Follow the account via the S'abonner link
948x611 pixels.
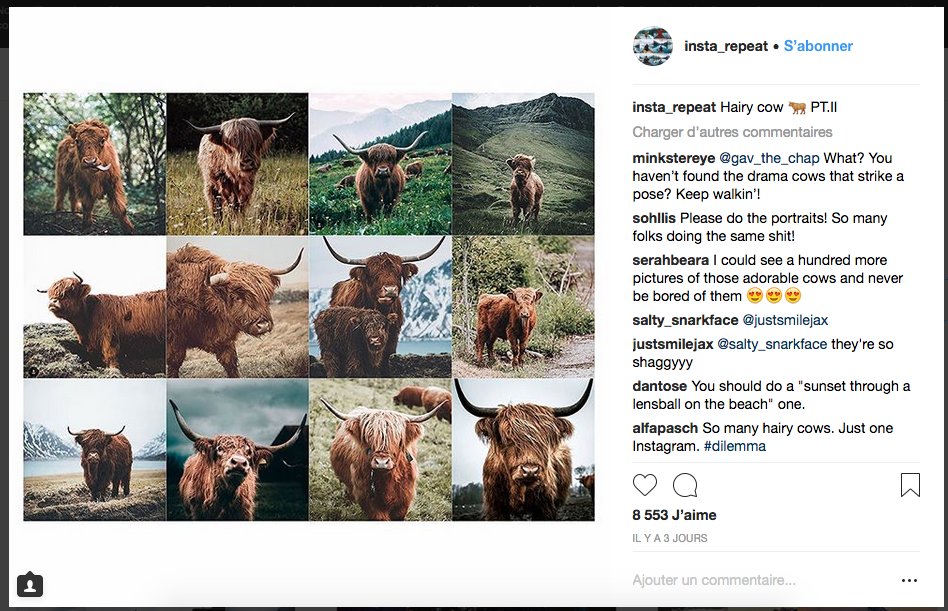(818, 45)
